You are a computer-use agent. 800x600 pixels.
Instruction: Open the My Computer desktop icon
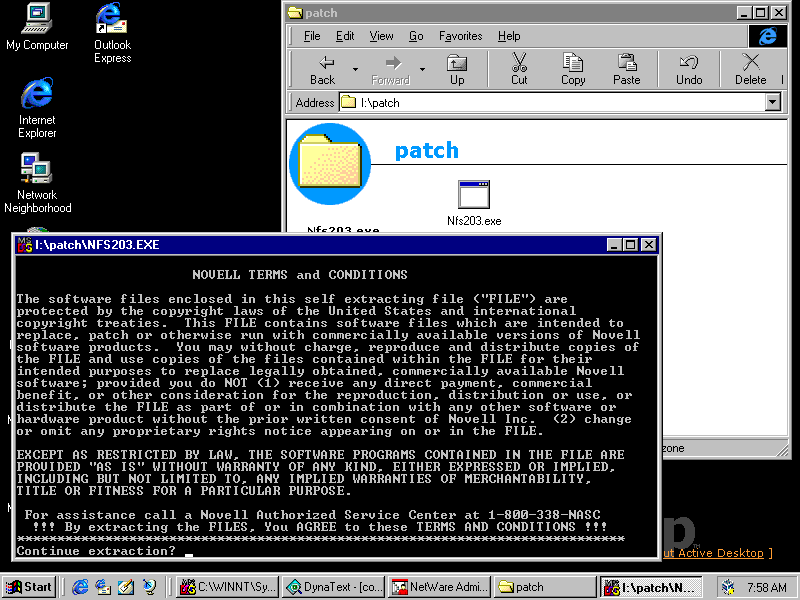point(37,27)
